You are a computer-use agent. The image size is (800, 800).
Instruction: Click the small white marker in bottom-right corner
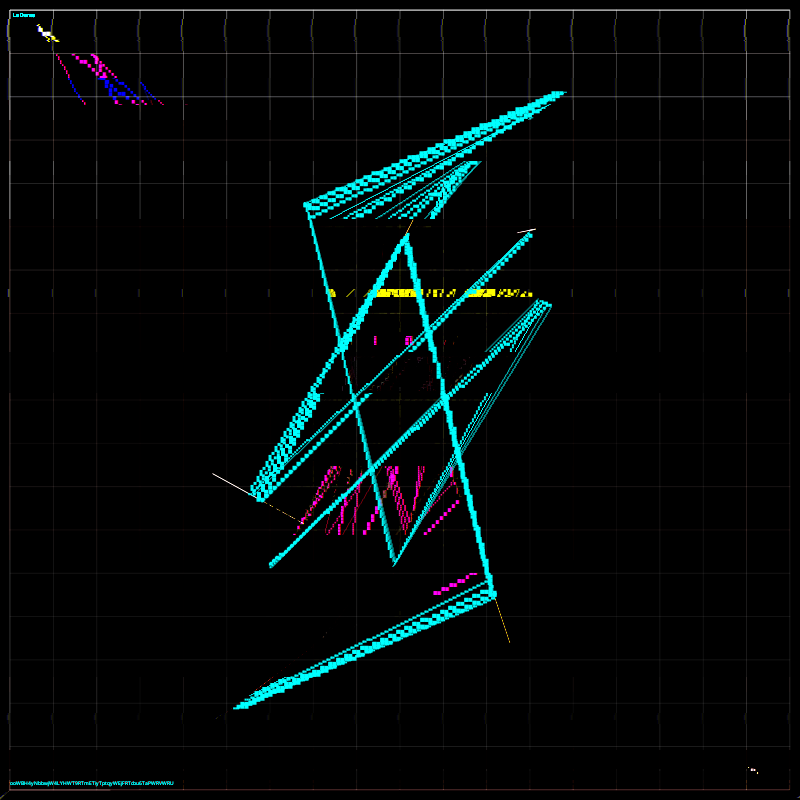tap(753, 770)
